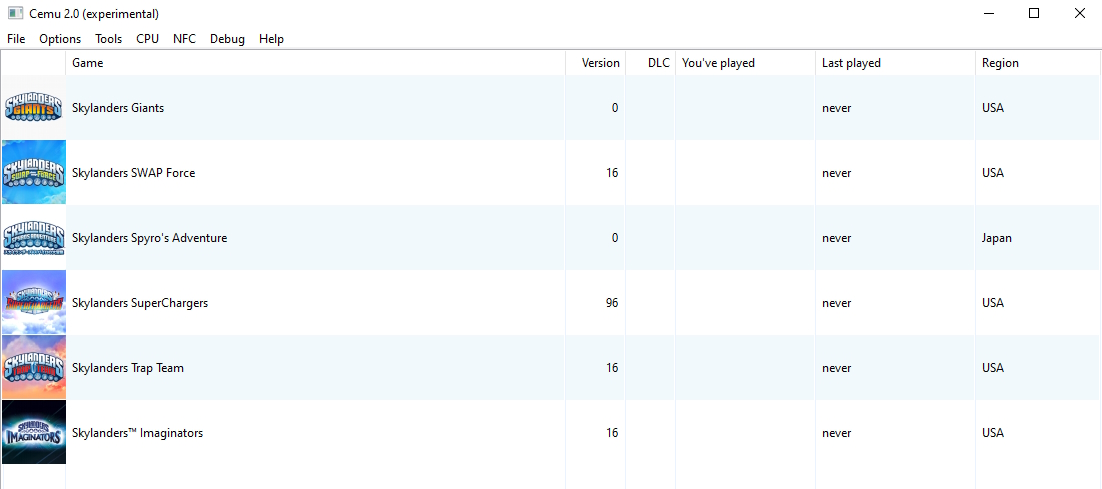
Task: Open the Debug menu
Action: [x=227, y=39]
